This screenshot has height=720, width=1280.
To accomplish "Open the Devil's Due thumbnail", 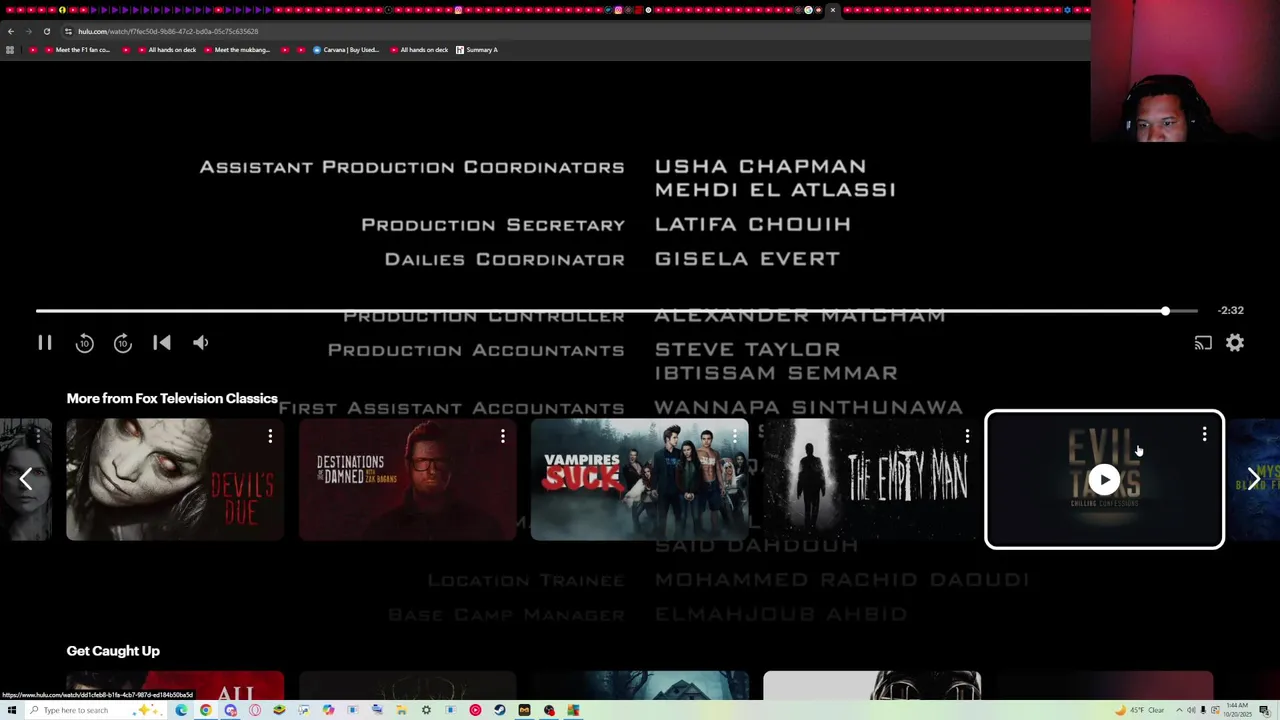I will 175,480.
